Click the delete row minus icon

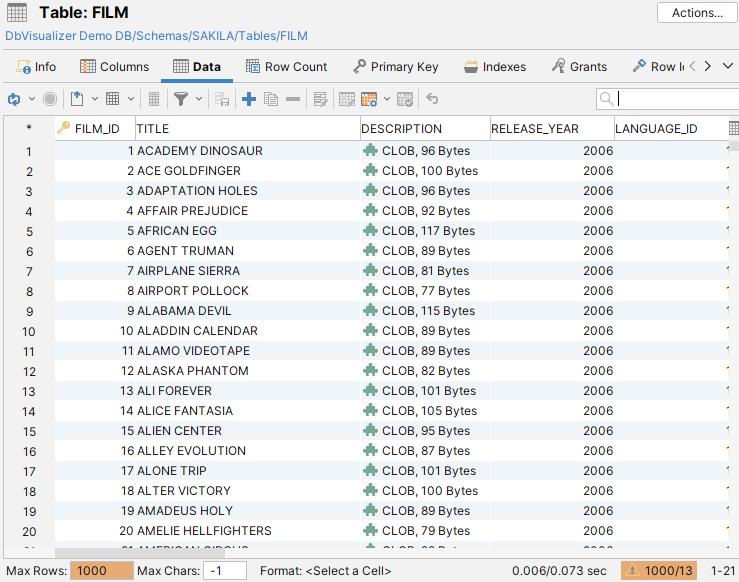click(292, 99)
